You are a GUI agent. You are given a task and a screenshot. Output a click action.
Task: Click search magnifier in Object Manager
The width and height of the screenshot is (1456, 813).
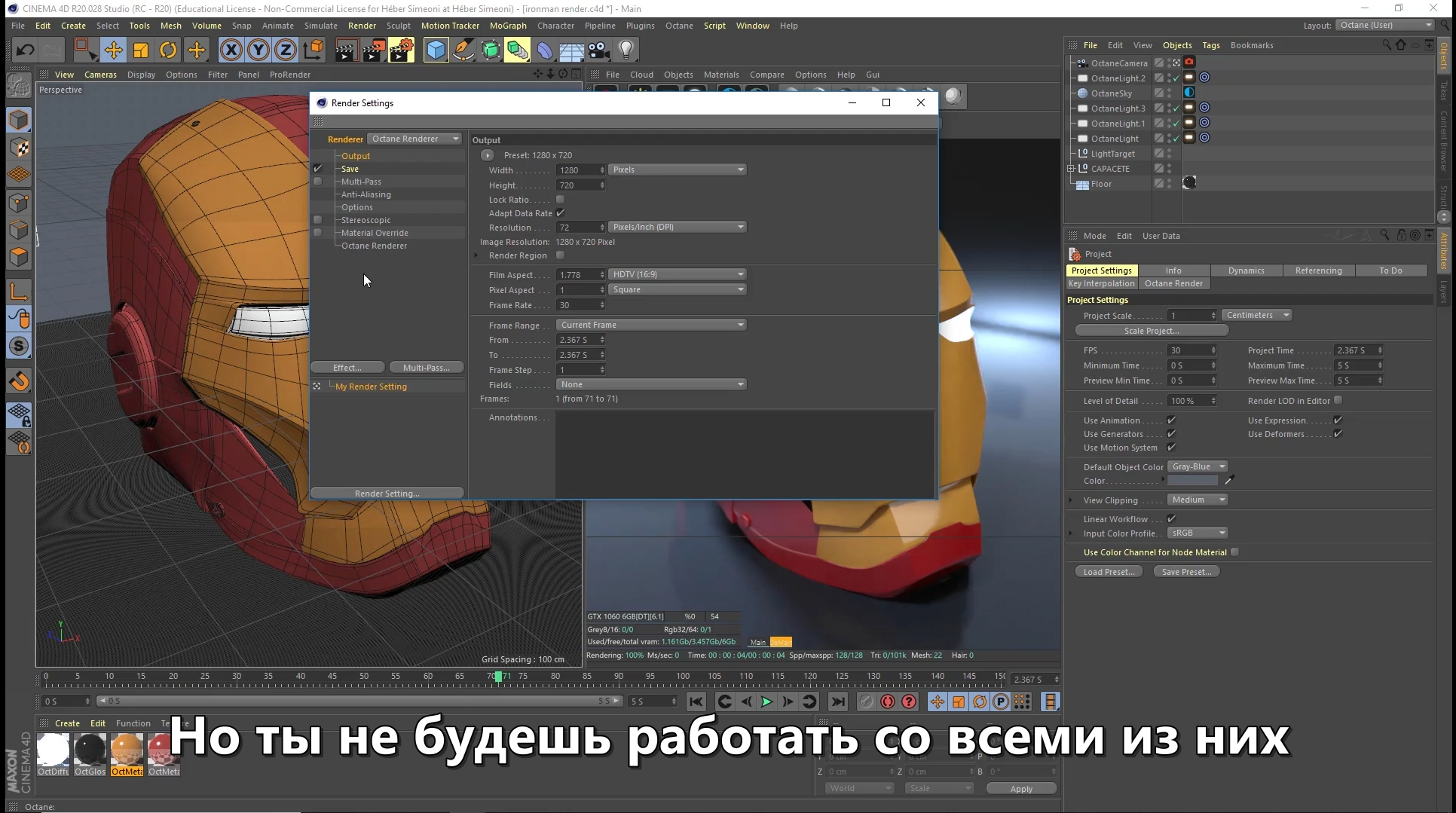1387,45
